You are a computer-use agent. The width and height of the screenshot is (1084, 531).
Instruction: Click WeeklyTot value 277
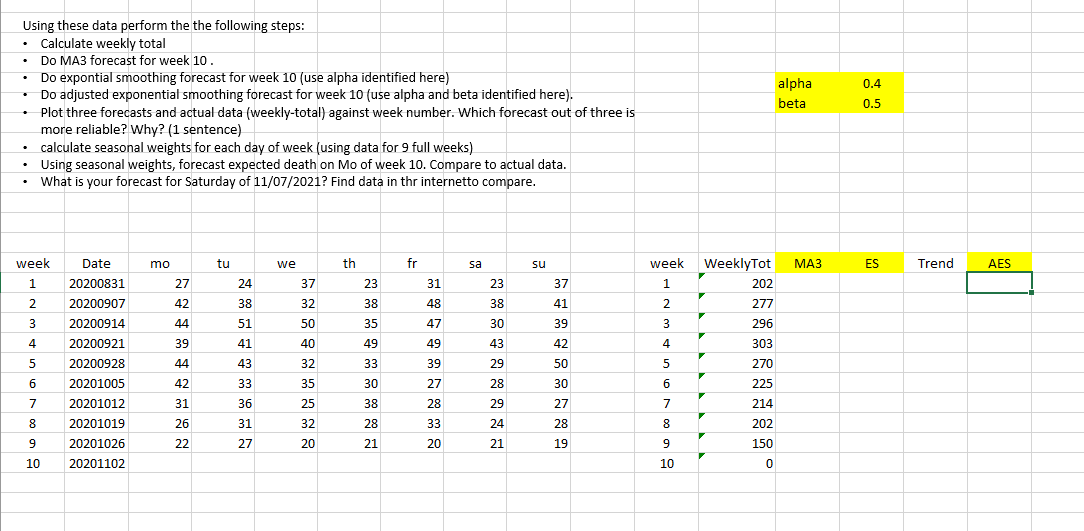[x=736, y=303]
